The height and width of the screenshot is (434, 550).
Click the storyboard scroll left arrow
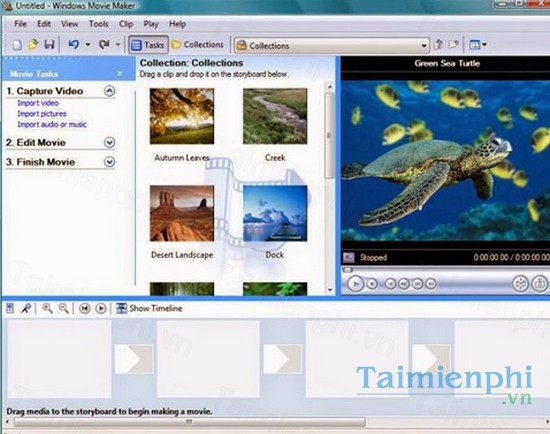tap(7, 421)
